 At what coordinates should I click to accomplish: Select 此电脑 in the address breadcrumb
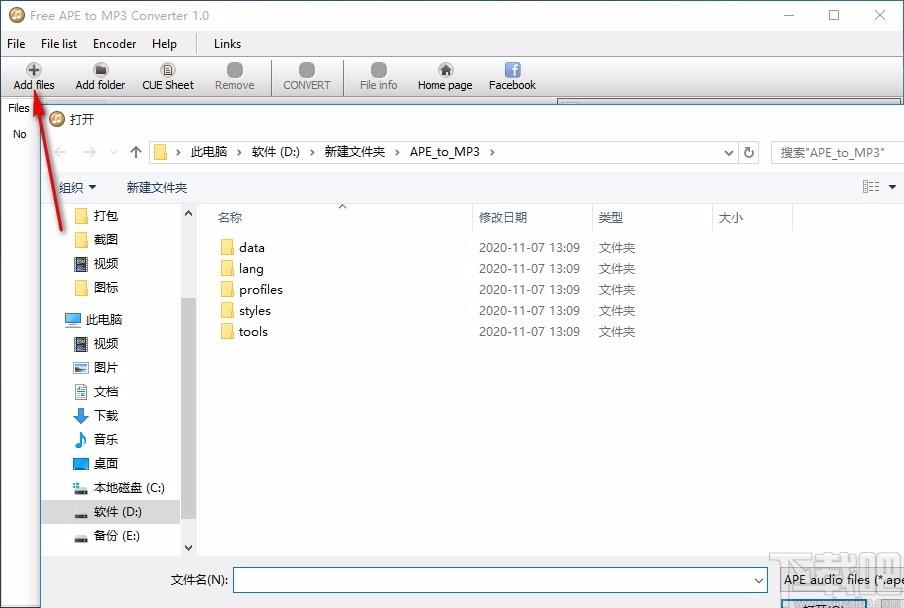[x=209, y=152]
